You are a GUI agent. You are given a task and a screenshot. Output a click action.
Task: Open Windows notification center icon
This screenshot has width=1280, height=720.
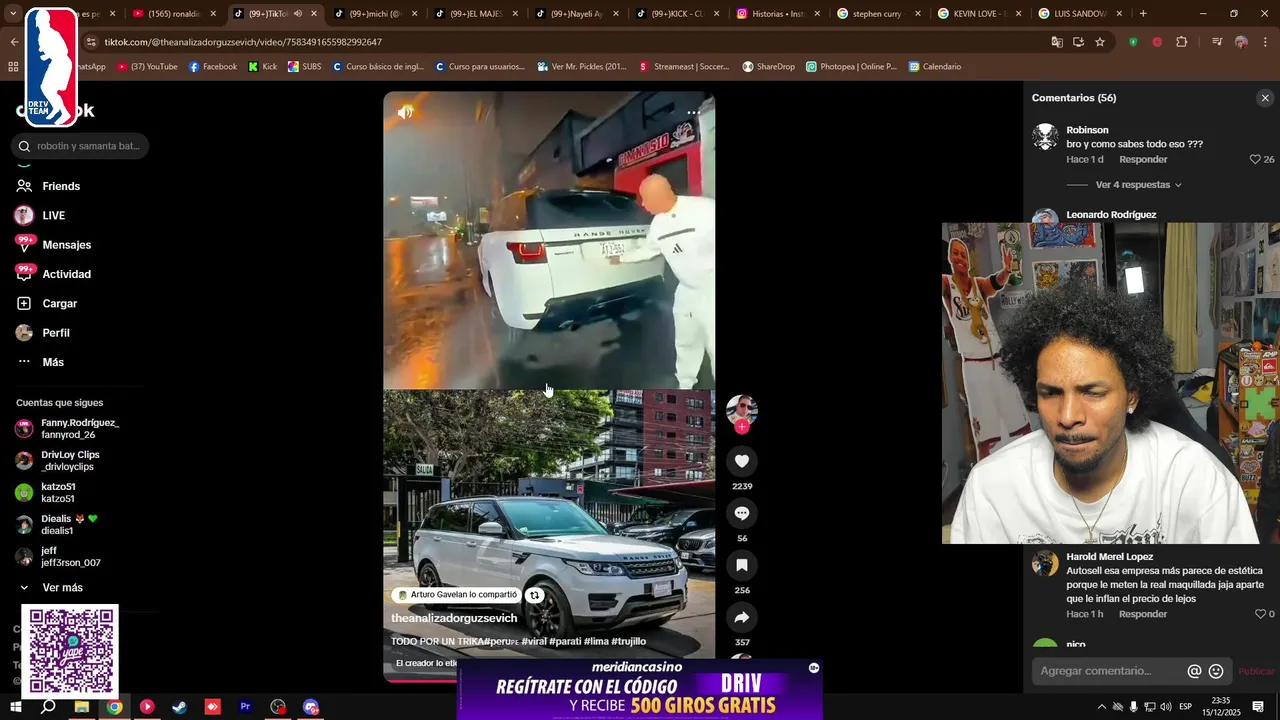(x=1258, y=707)
